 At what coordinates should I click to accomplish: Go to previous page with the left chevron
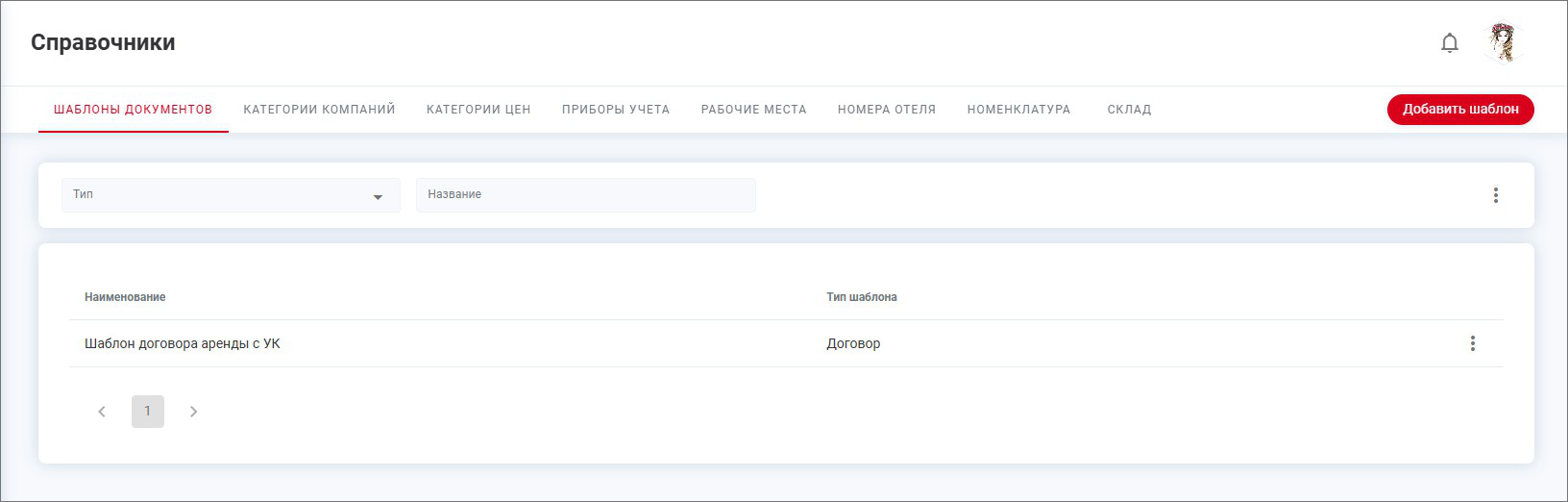click(x=102, y=412)
